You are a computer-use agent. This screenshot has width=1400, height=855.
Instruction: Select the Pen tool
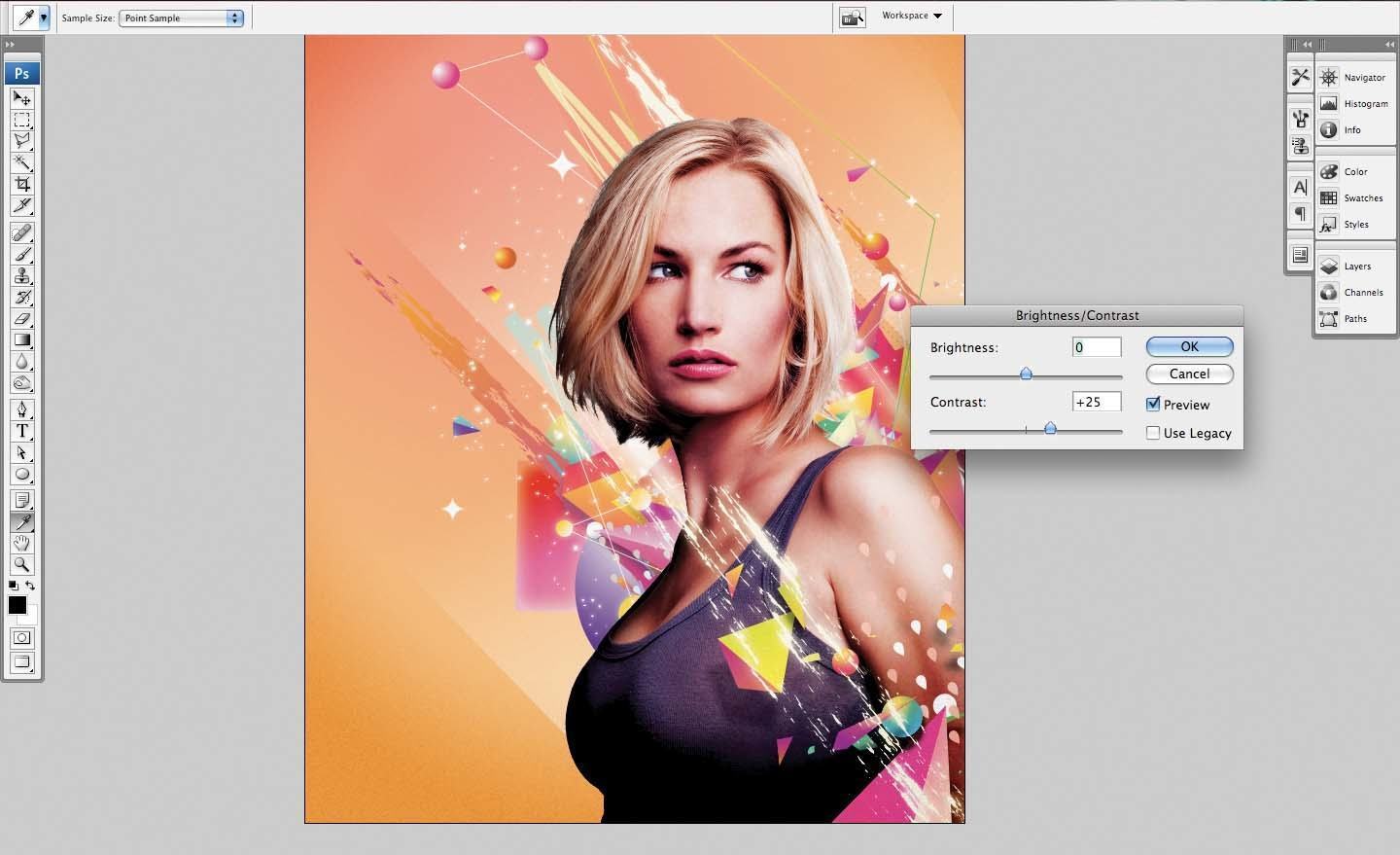(x=21, y=410)
